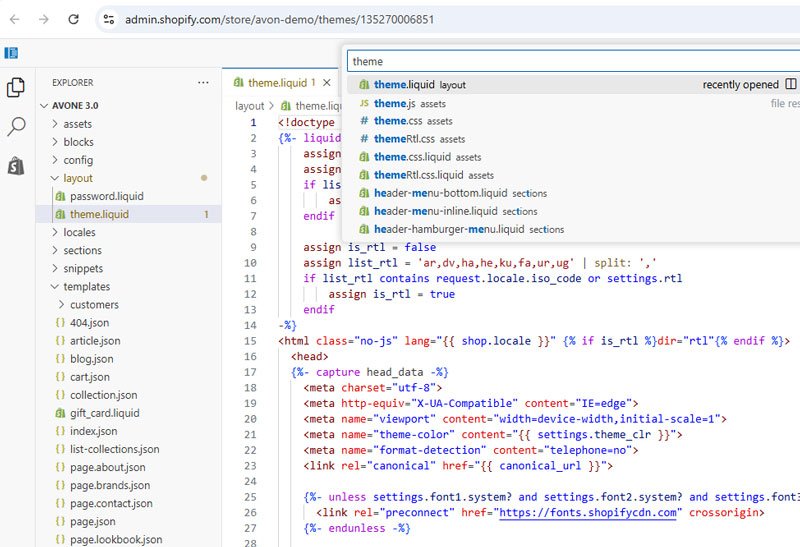The image size is (800, 547).
Task: Close the theme.liquid editor tab
Action: click(x=327, y=83)
